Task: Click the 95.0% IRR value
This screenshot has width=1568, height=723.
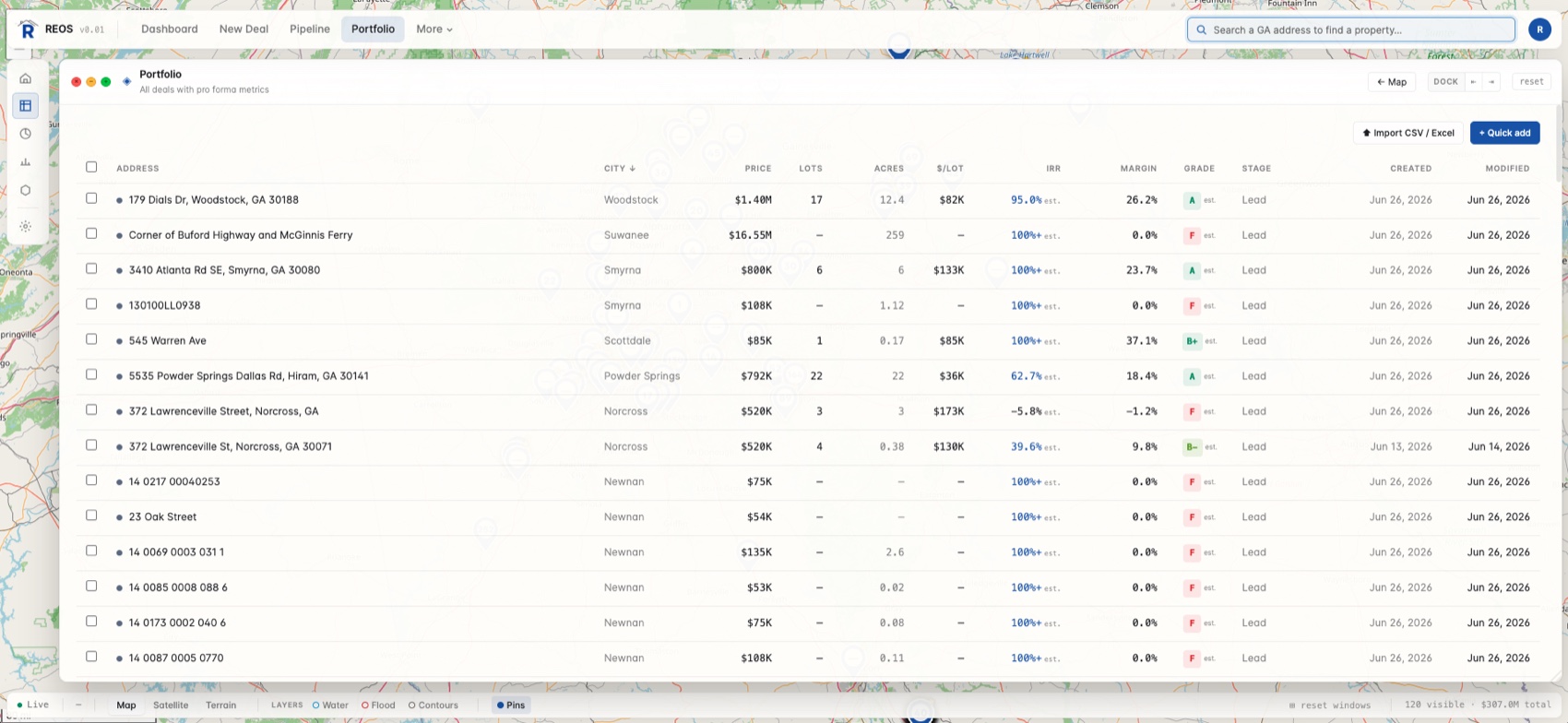Action: pos(1026,200)
